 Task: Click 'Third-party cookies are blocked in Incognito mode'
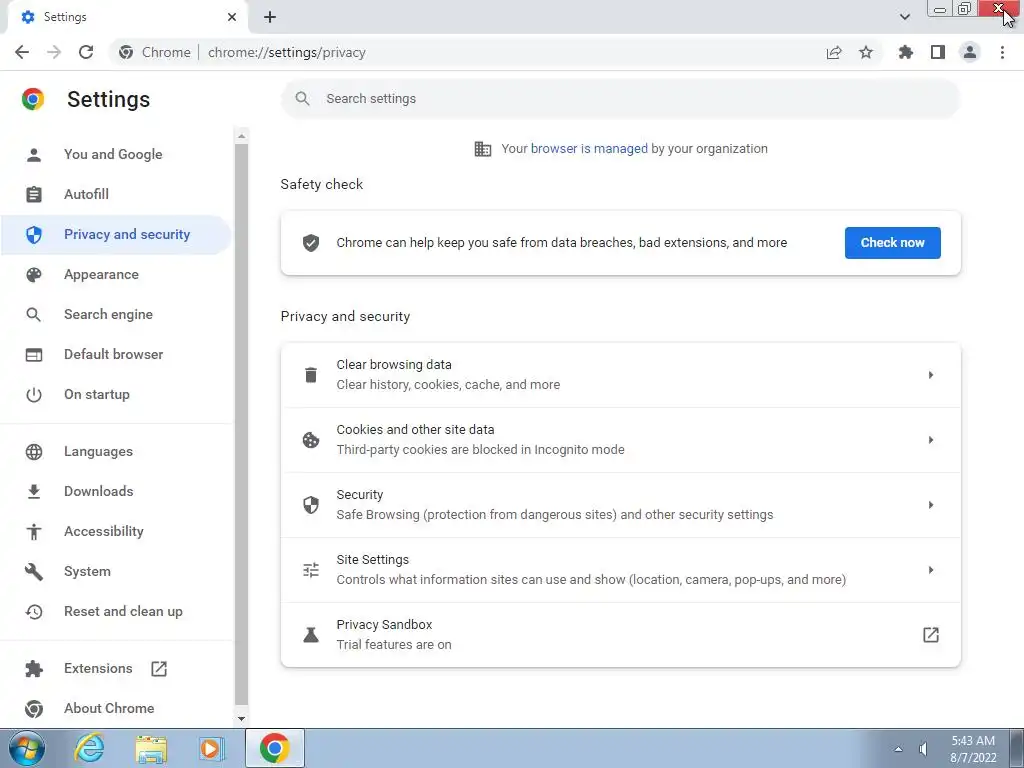(x=480, y=450)
